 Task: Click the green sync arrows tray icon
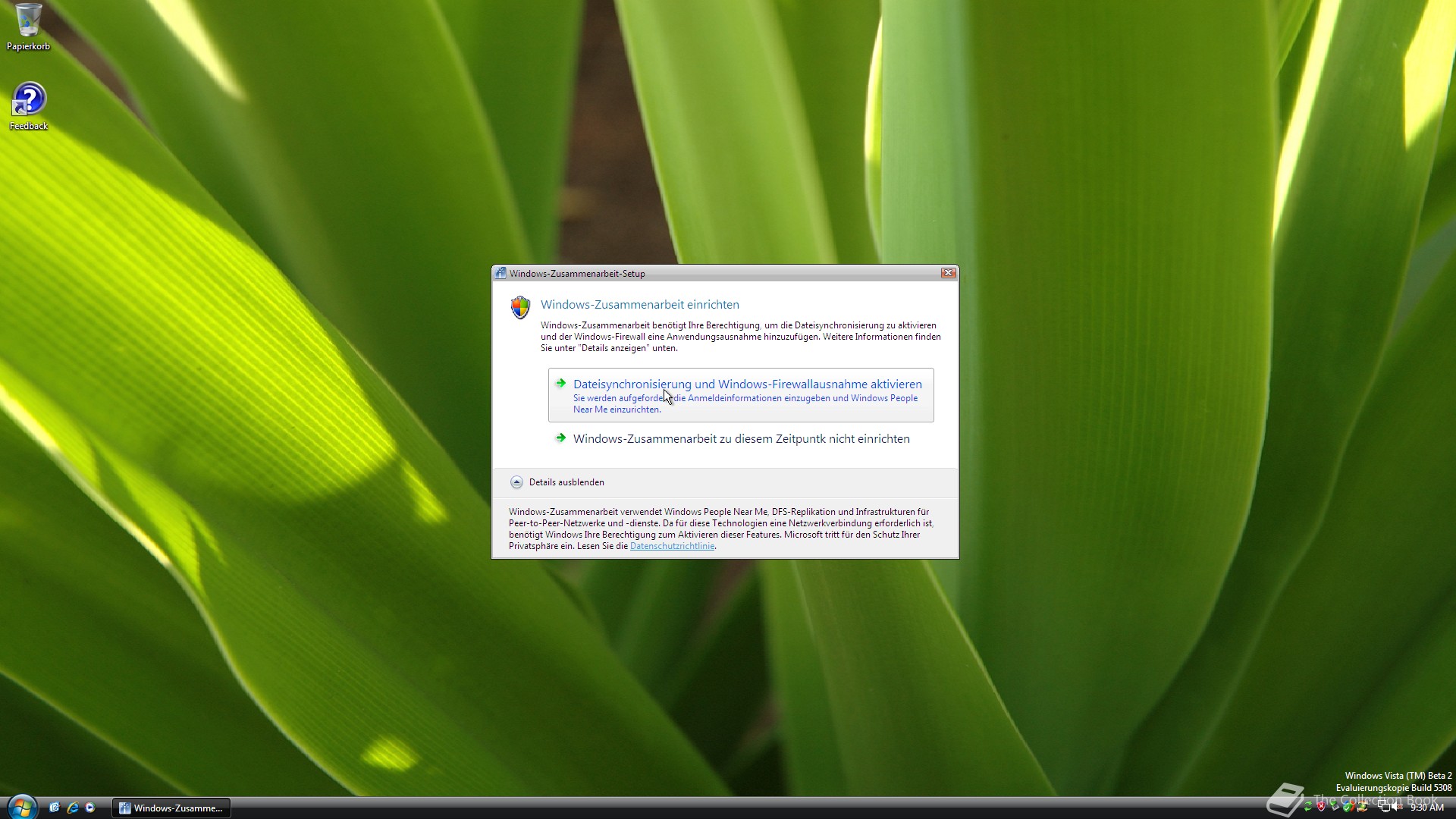coord(1308,806)
